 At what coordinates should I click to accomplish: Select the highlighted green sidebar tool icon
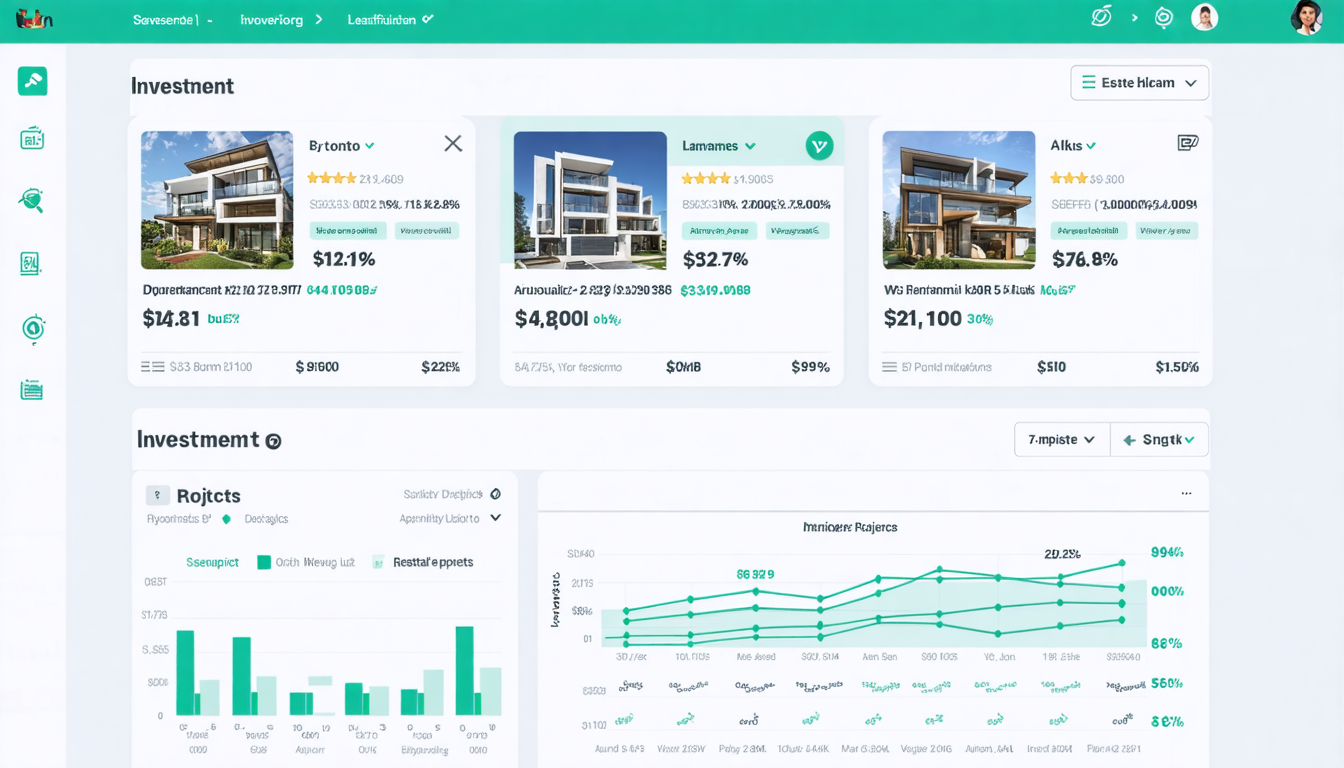point(32,81)
